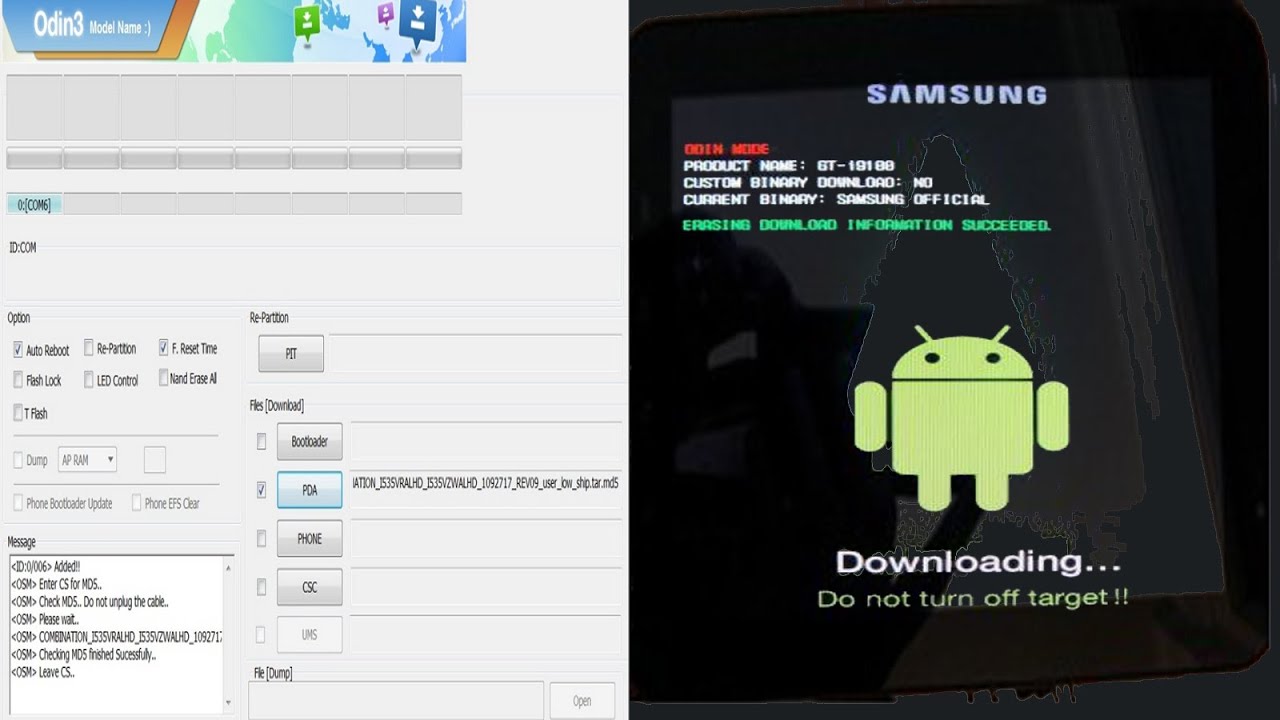The image size is (1280, 720).
Task: Click the Message log scroll-up arrow
Action: [228, 567]
